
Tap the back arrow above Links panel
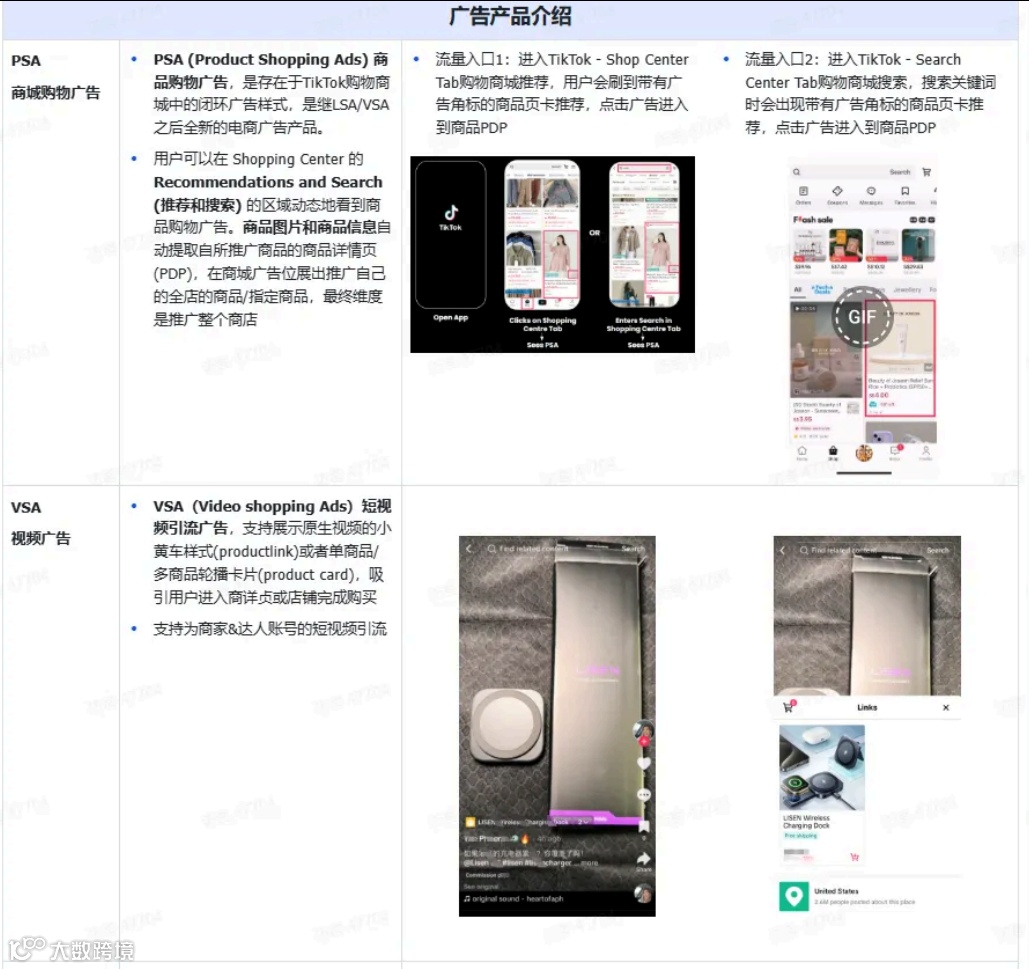point(782,550)
